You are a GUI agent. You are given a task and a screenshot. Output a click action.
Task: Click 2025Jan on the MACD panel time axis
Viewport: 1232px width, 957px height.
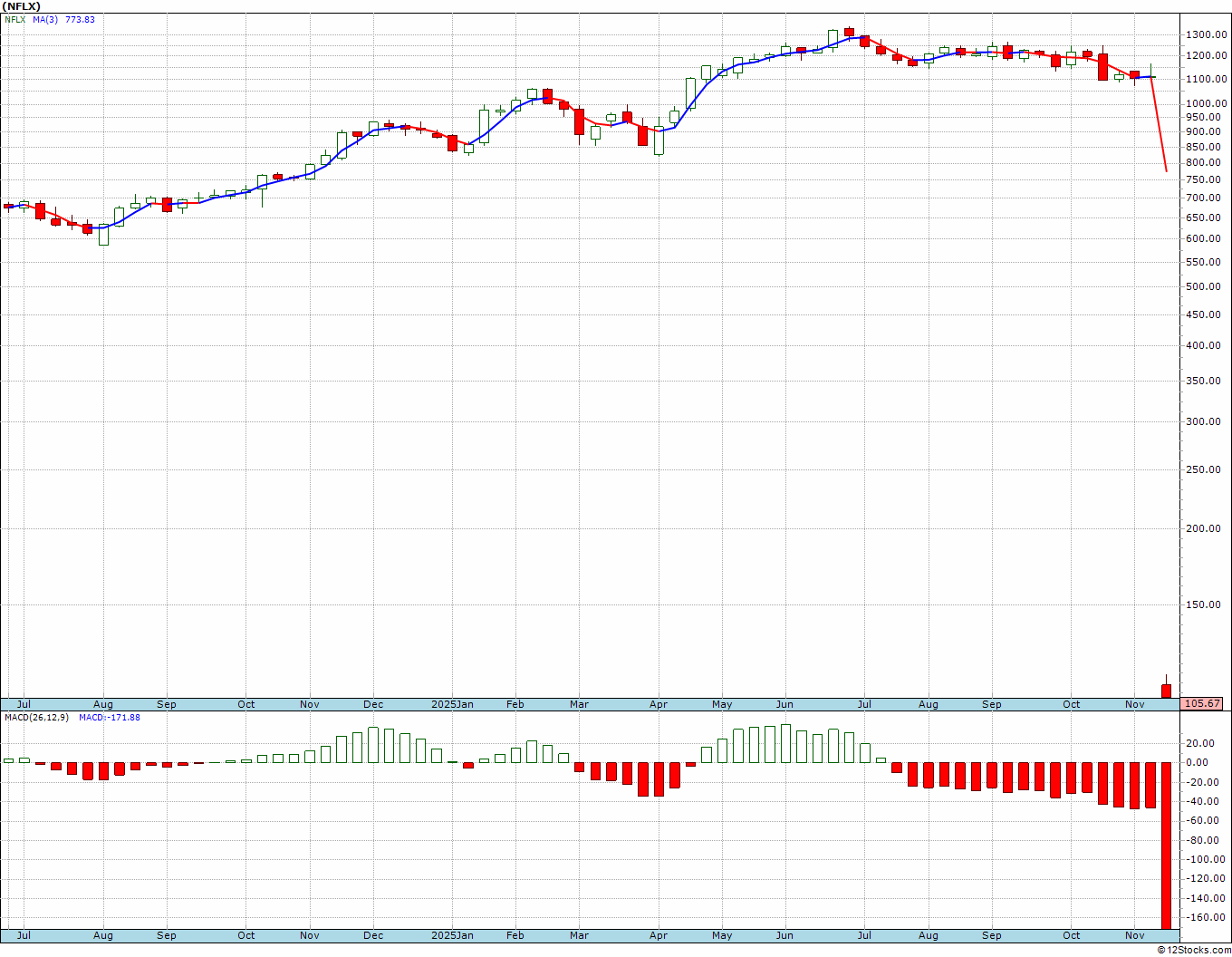[452, 935]
